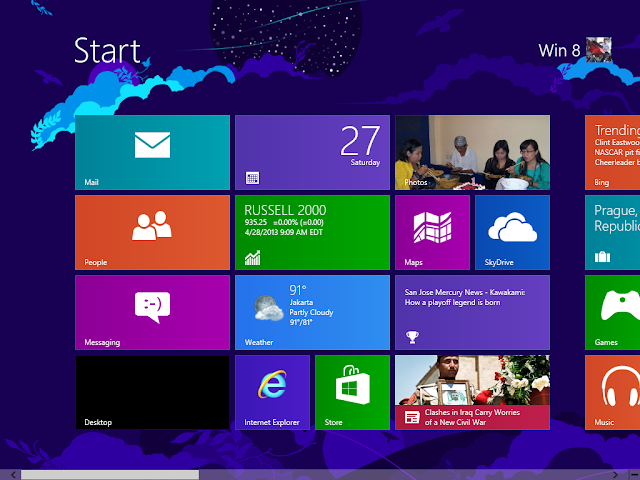Click the scrollbar right arrow
The height and width of the screenshot is (480, 640).
616,475
